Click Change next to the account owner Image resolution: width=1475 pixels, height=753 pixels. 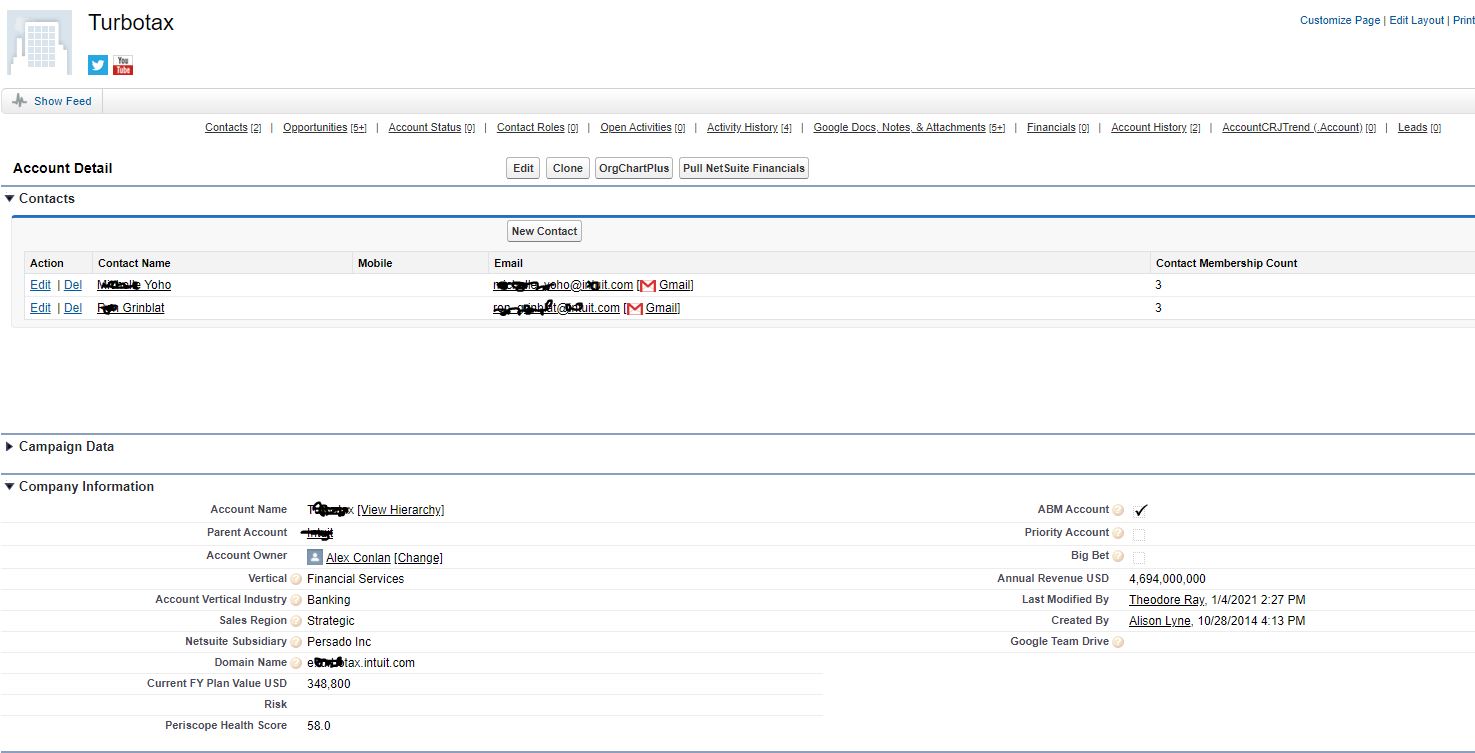point(418,558)
